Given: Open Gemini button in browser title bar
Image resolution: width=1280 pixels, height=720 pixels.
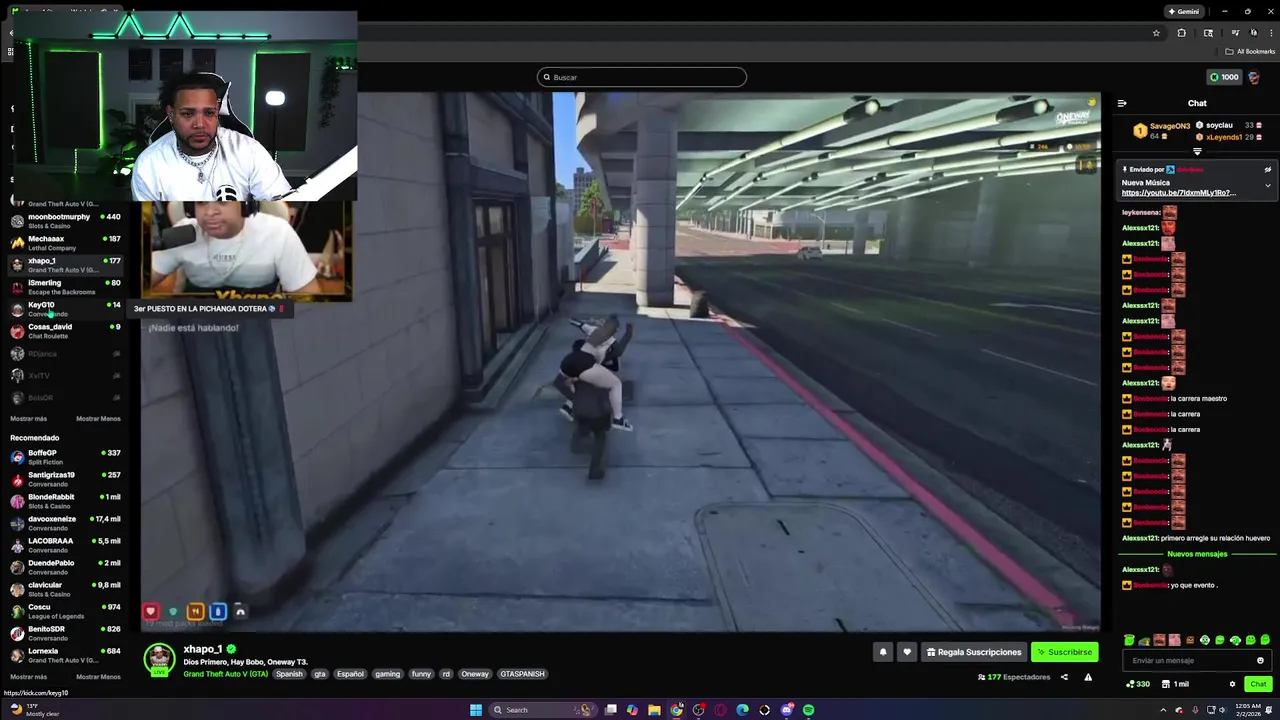Looking at the screenshot, I should (1183, 12).
